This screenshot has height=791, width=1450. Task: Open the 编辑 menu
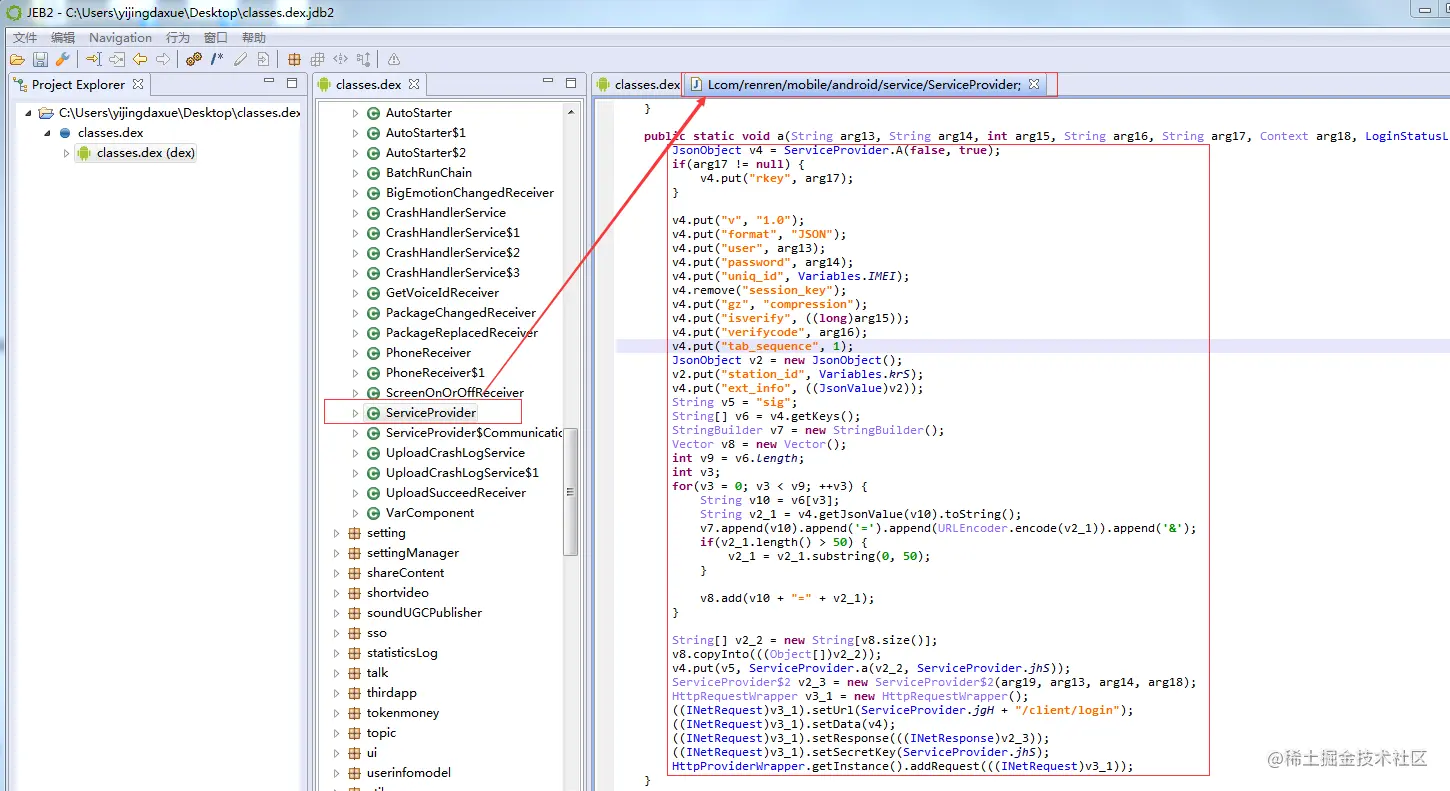tap(63, 38)
